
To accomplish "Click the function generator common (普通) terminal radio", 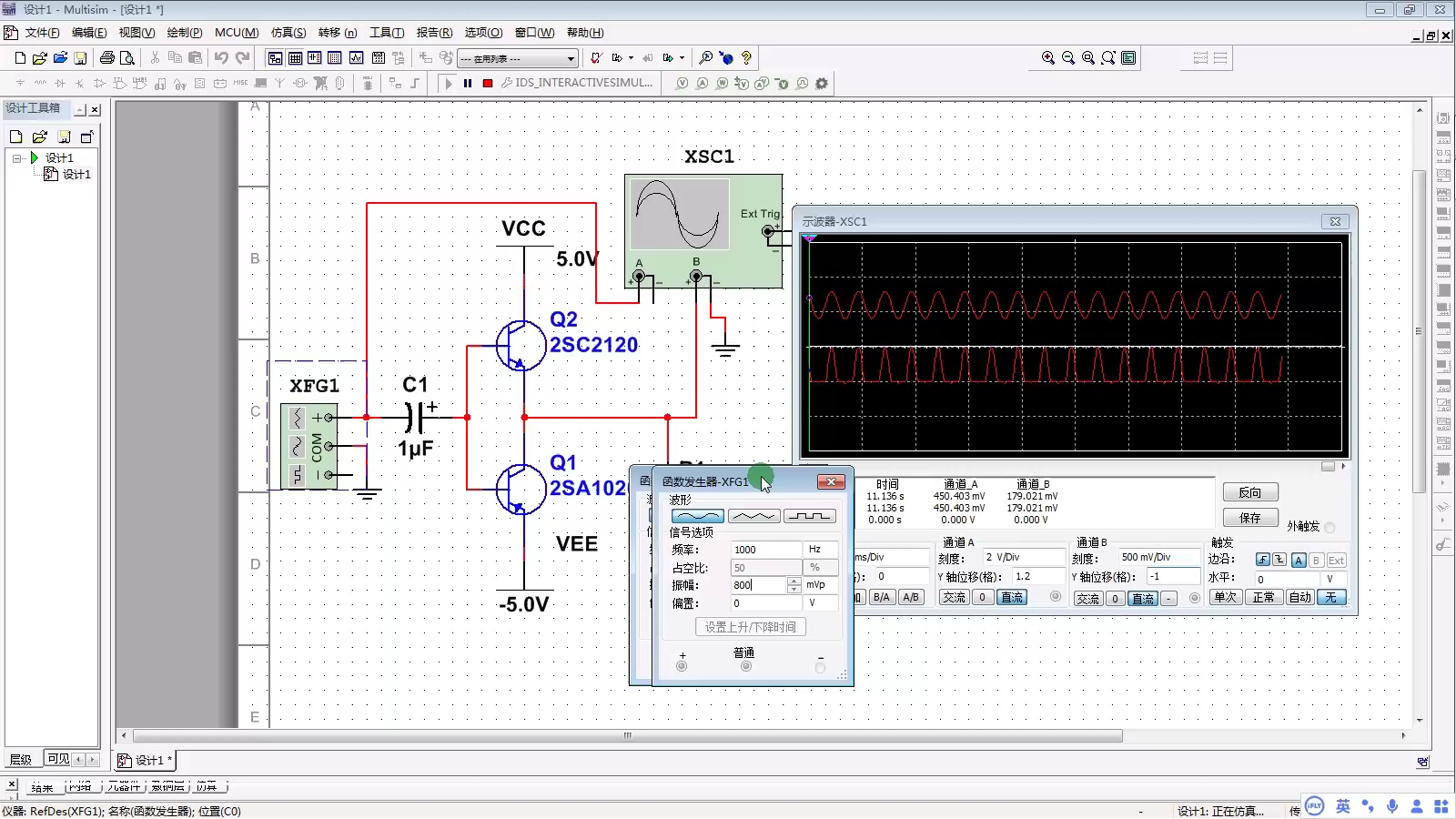I will [746, 666].
